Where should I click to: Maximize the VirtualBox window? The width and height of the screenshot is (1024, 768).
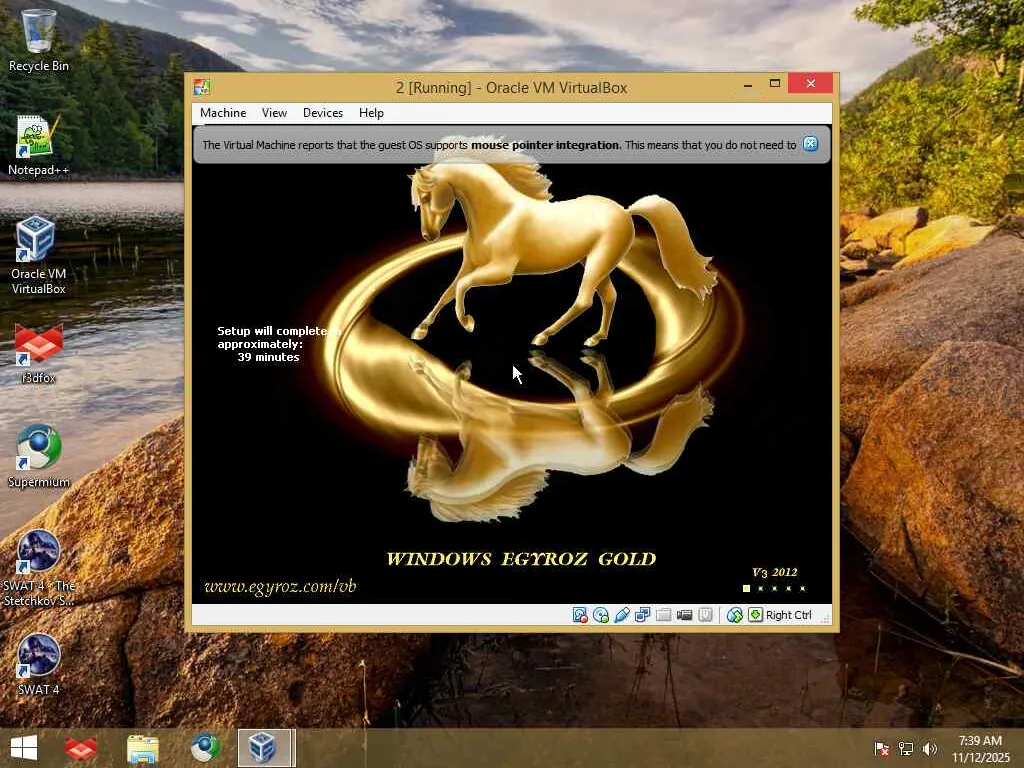[775, 84]
